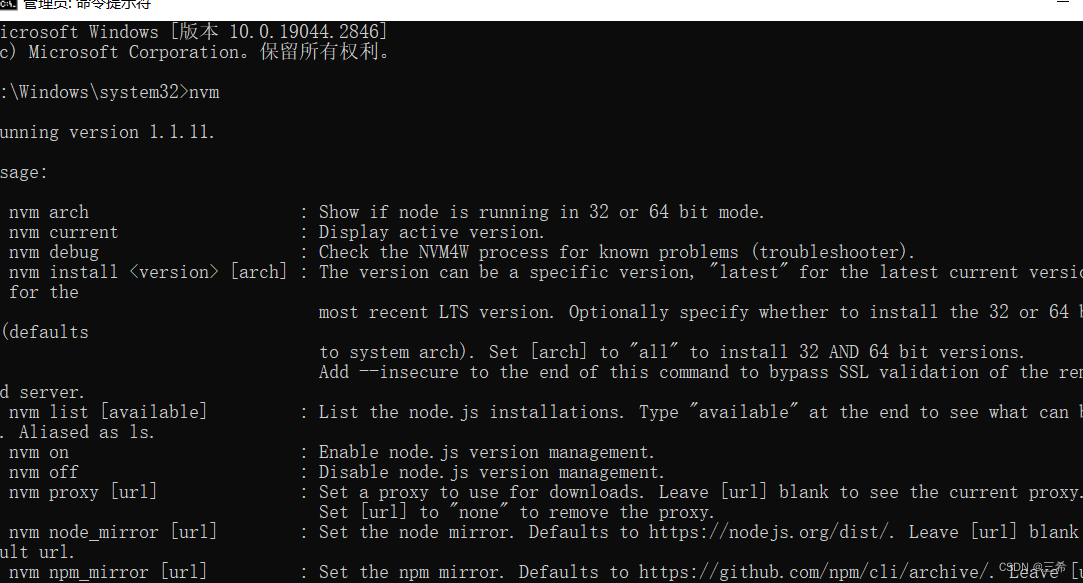Screen dimensions: 1083x583
Task: Click the Command Prompt icon in the title bar
Action: click(10, 5)
